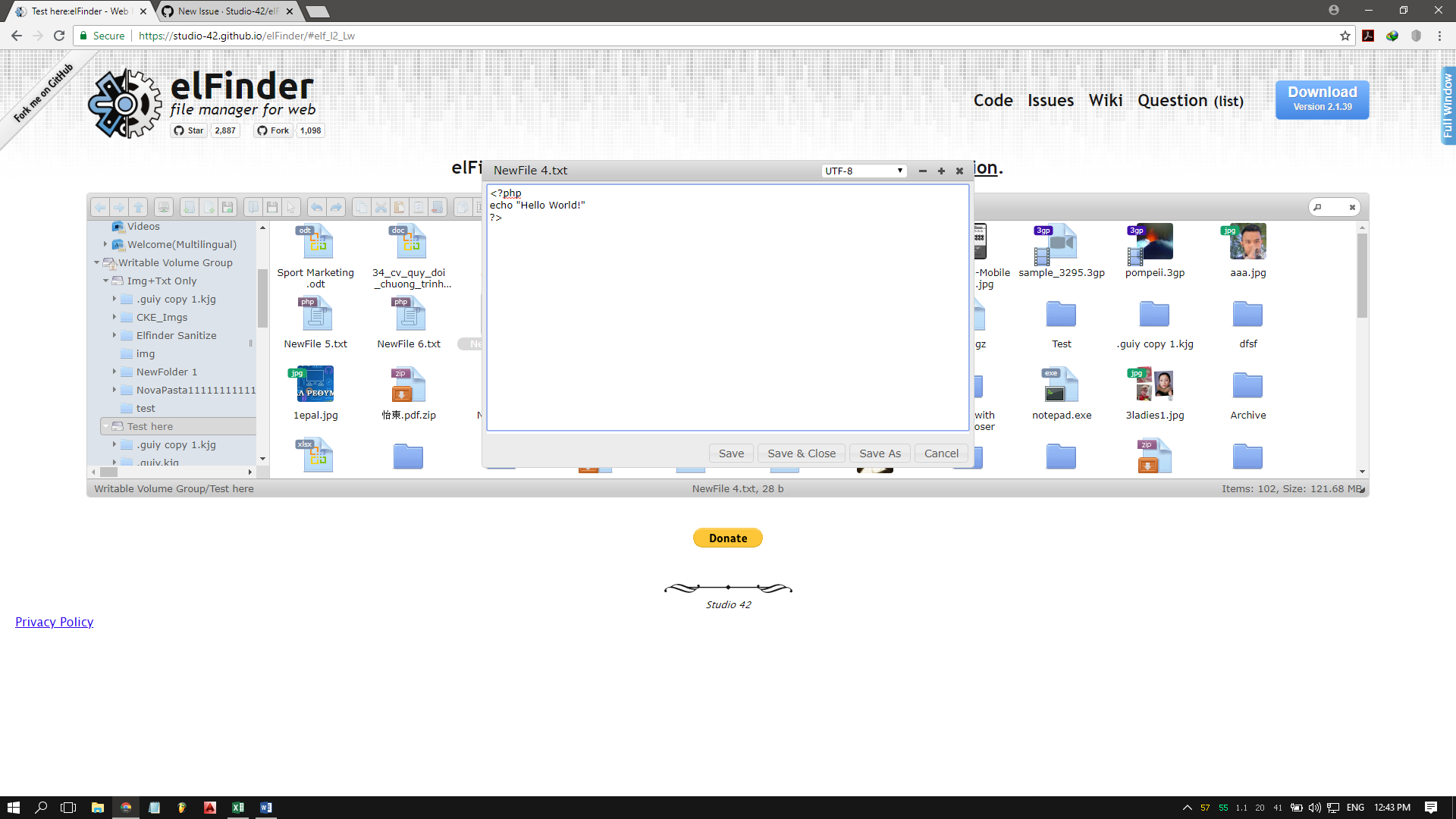This screenshot has width=1456, height=819.
Task: Navigate up to parent folder
Action: tap(138, 206)
